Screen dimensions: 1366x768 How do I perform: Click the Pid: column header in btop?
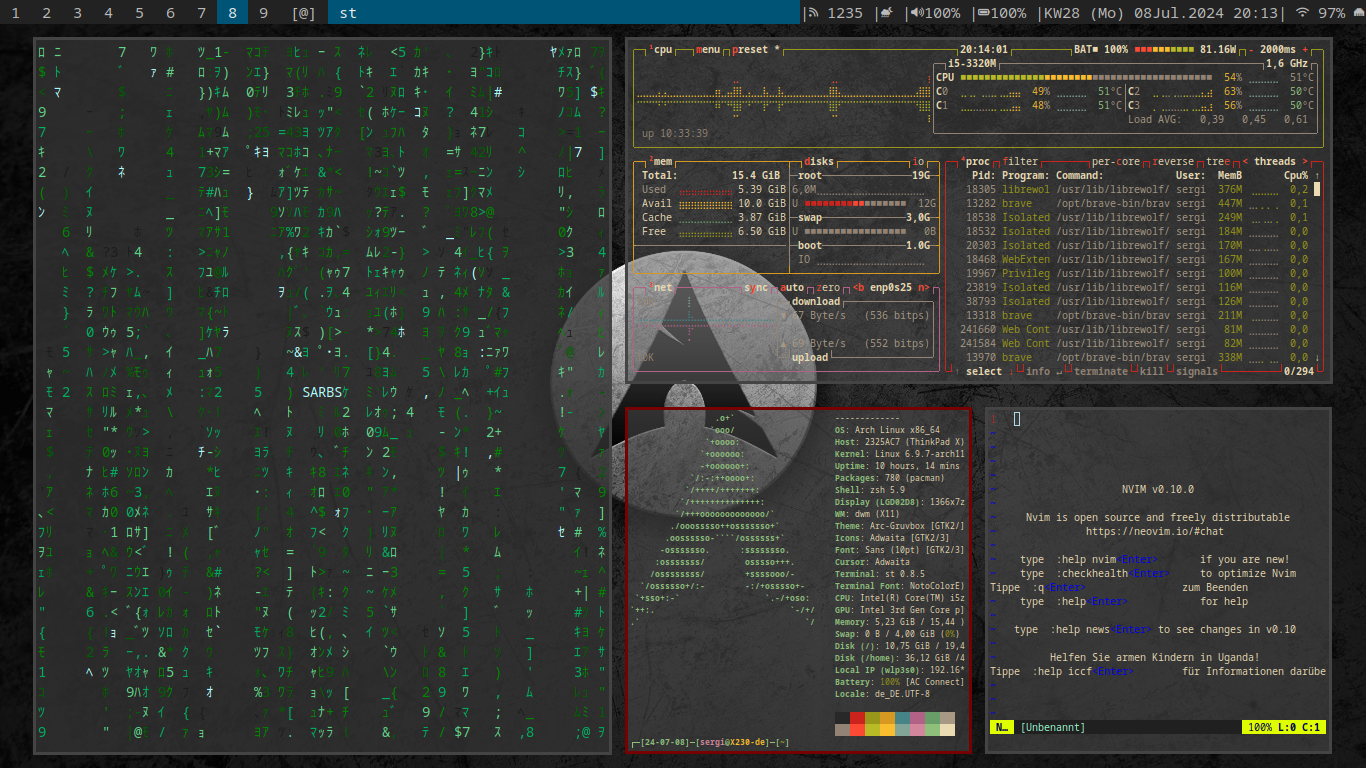(x=984, y=175)
